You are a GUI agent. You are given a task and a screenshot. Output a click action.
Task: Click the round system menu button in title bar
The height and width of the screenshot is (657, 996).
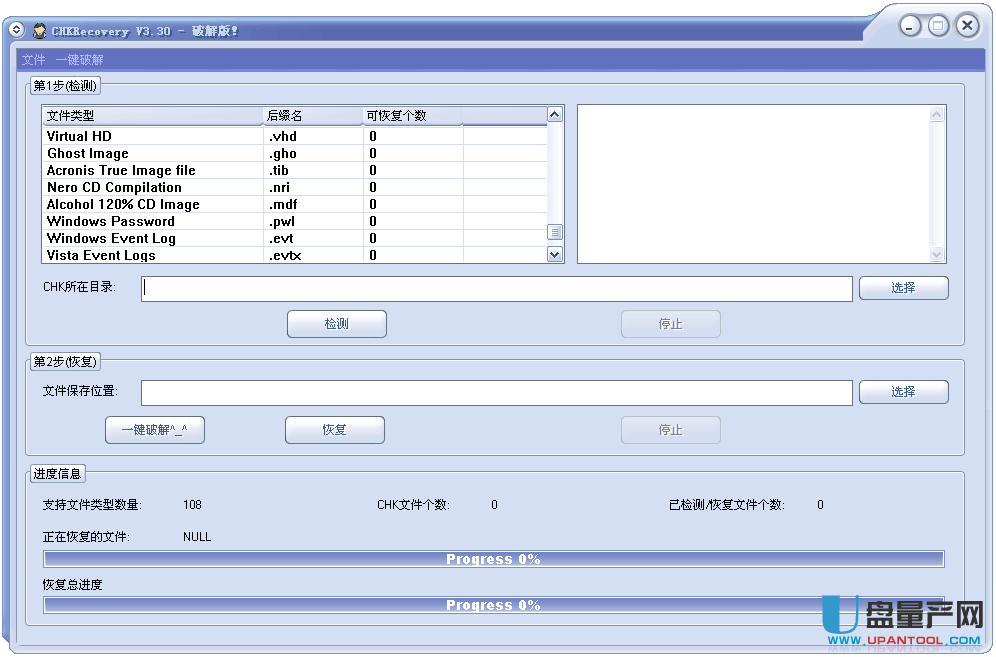(15, 30)
